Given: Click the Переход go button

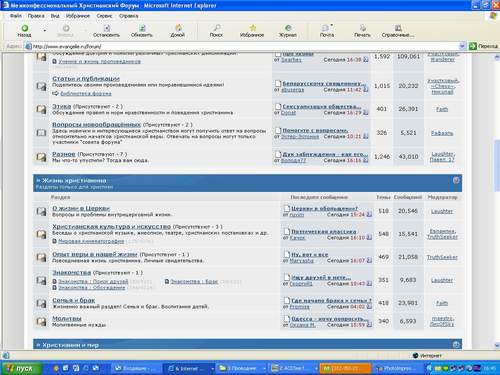Looking at the screenshot, I should tap(483, 46).
